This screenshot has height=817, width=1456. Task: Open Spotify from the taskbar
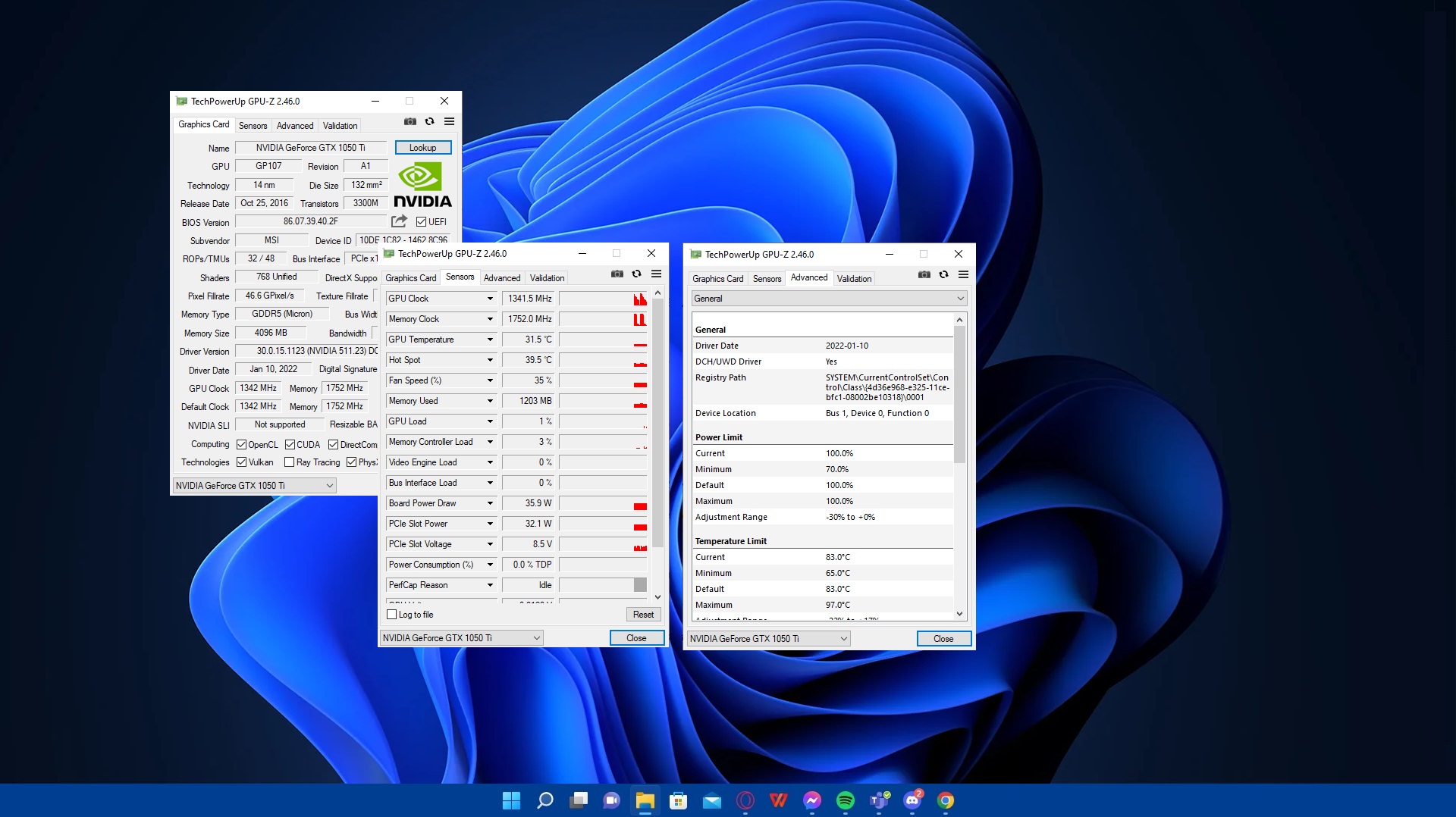click(x=846, y=800)
